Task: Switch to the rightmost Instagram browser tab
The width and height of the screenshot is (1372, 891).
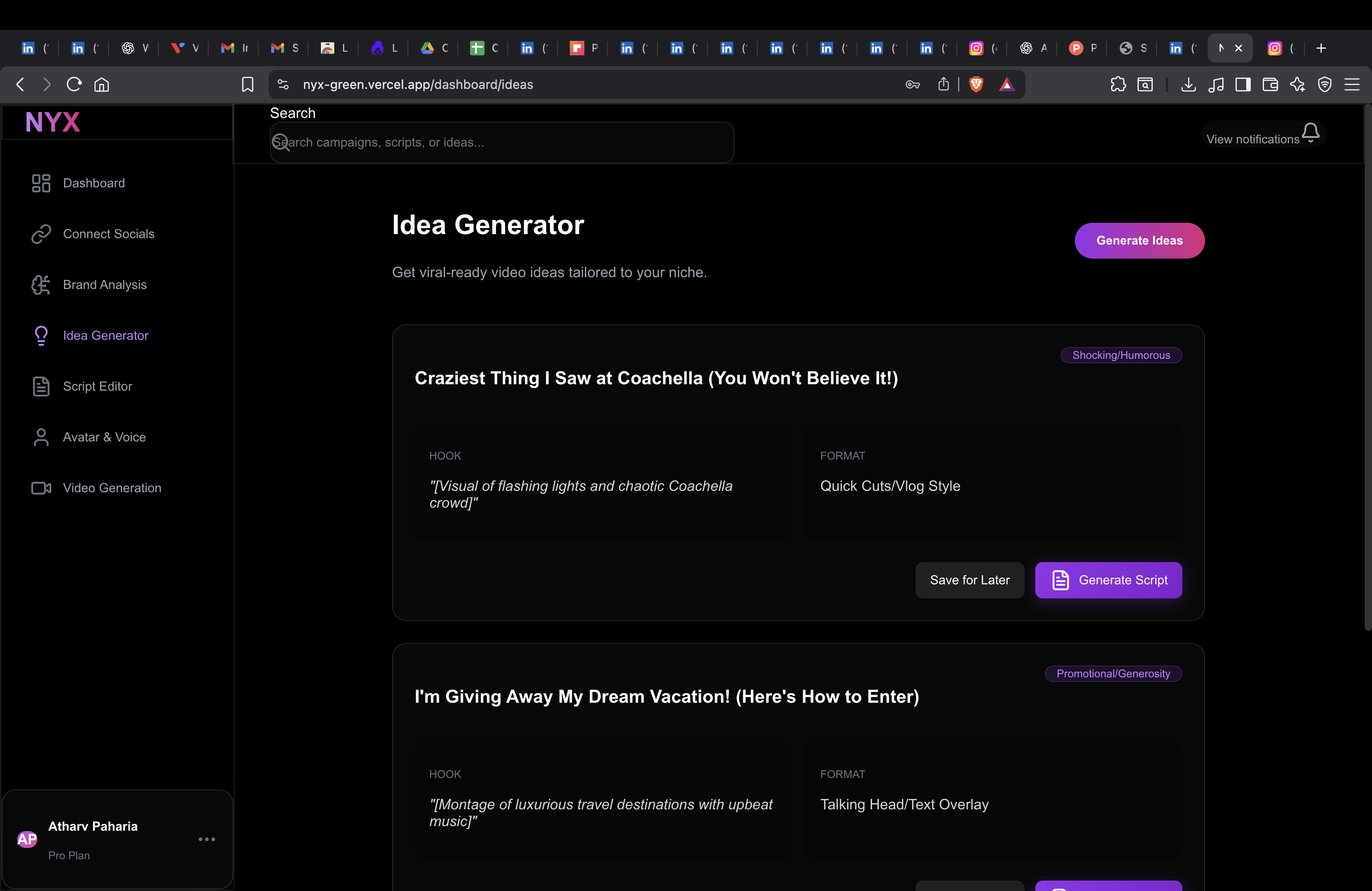Action: pos(1275,48)
